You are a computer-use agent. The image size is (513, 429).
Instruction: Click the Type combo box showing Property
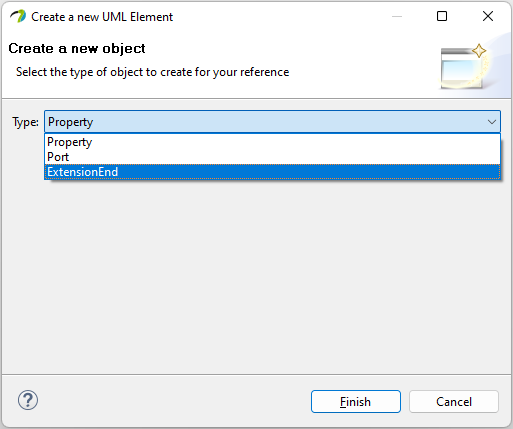point(272,122)
